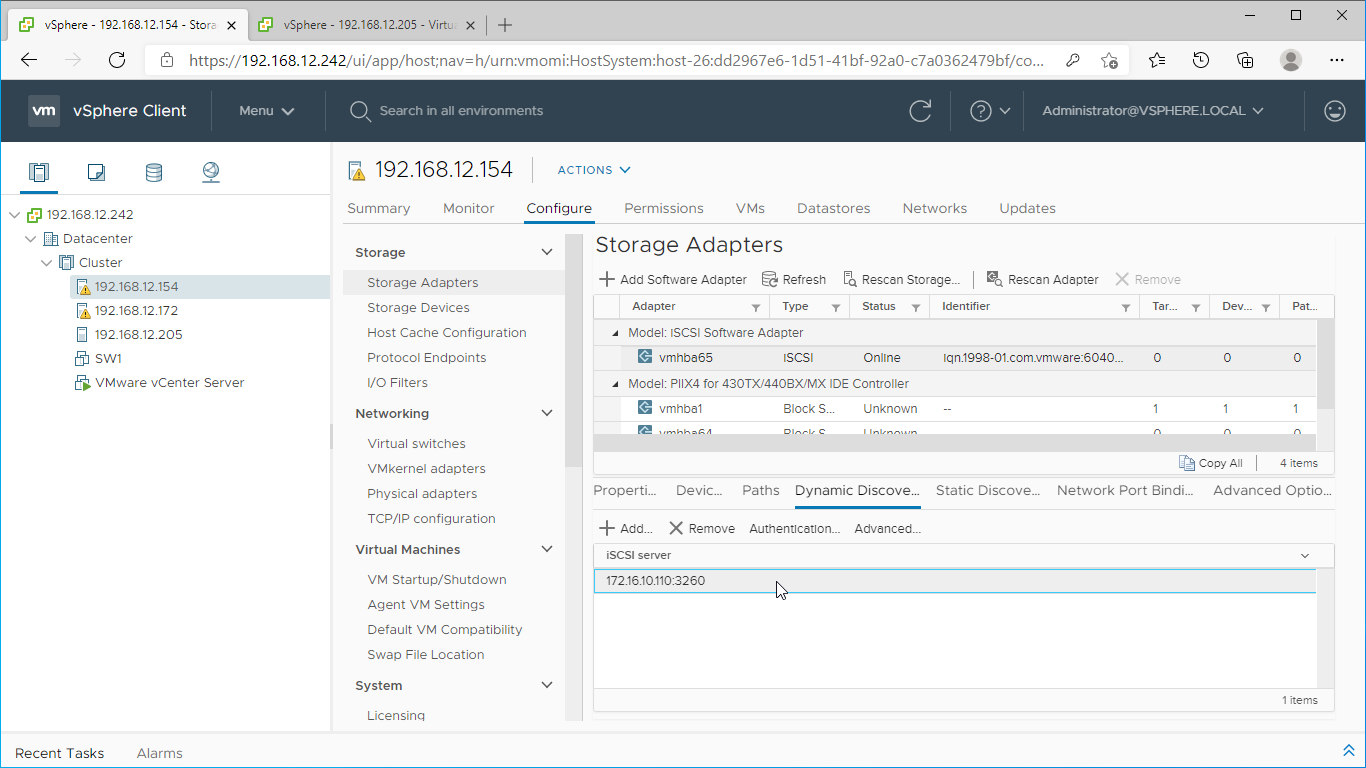Image resolution: width=1366 pixels, height=768 pixels.
Task: Switch to the Permissions tab
Action: tap(664, 209)
